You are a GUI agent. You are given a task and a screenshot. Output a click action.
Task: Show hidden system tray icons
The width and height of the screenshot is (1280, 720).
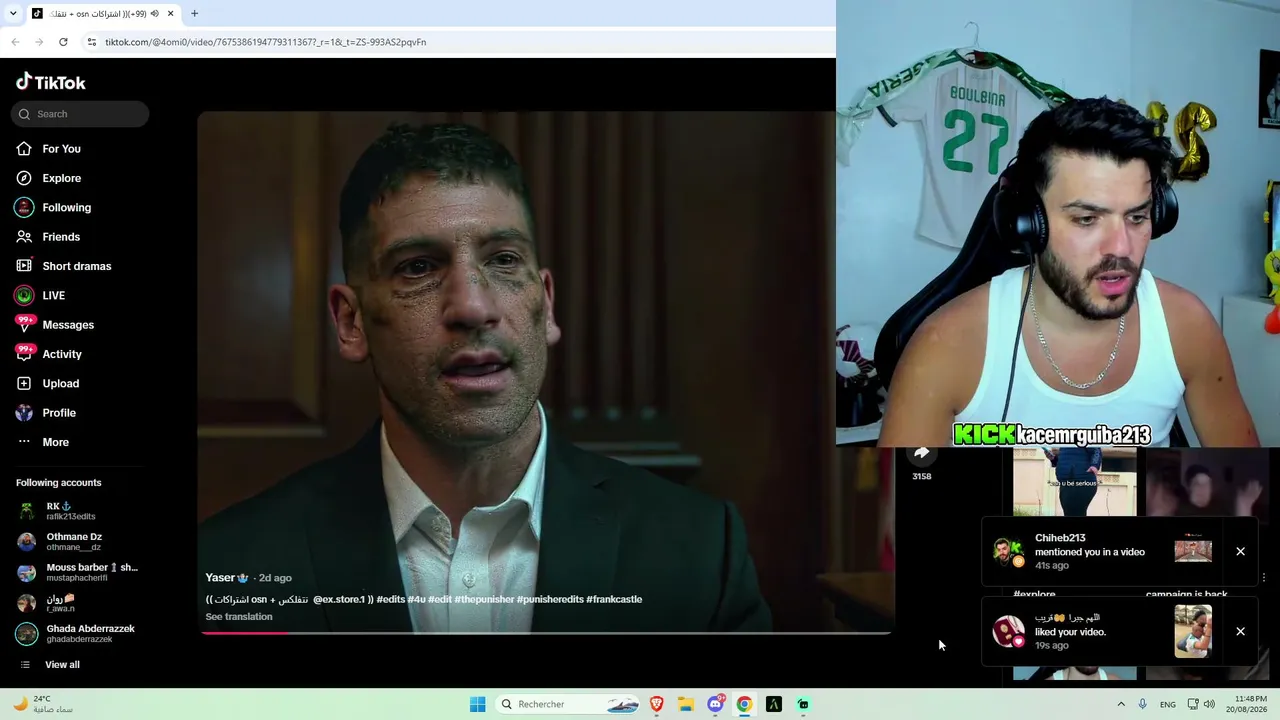point(1121,704)
